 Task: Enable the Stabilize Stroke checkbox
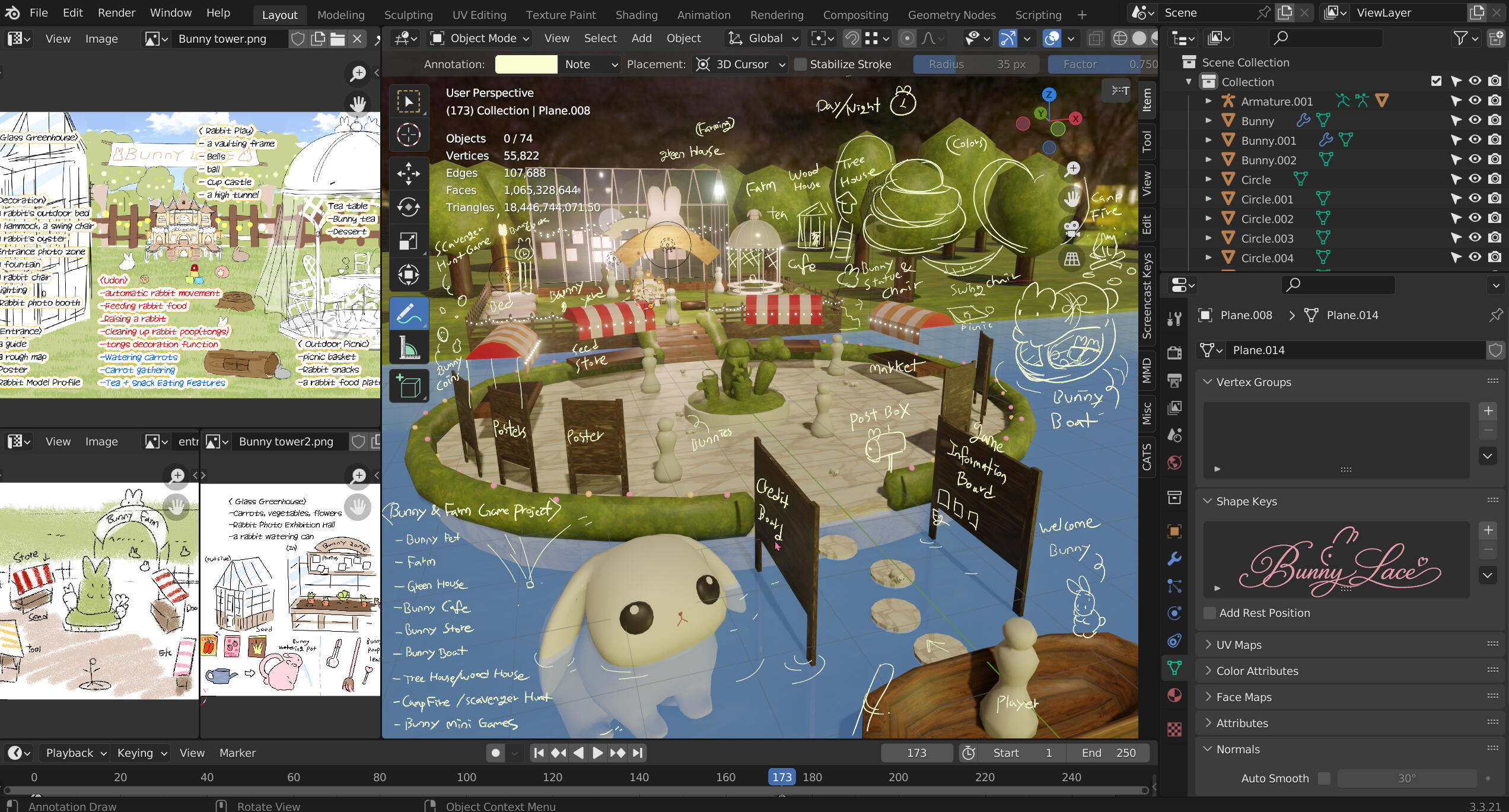coord(800,64)
